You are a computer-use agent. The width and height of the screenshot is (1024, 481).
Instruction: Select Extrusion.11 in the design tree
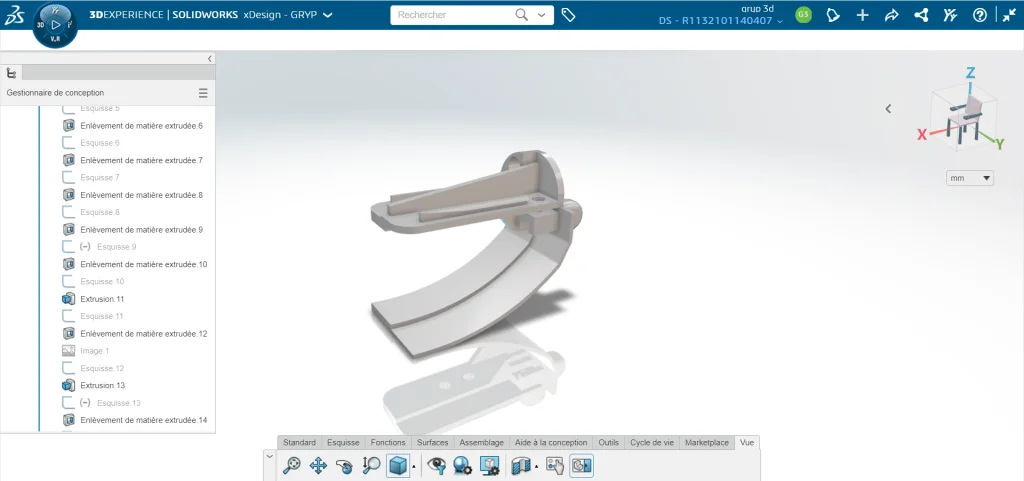[x=101, y=299]
